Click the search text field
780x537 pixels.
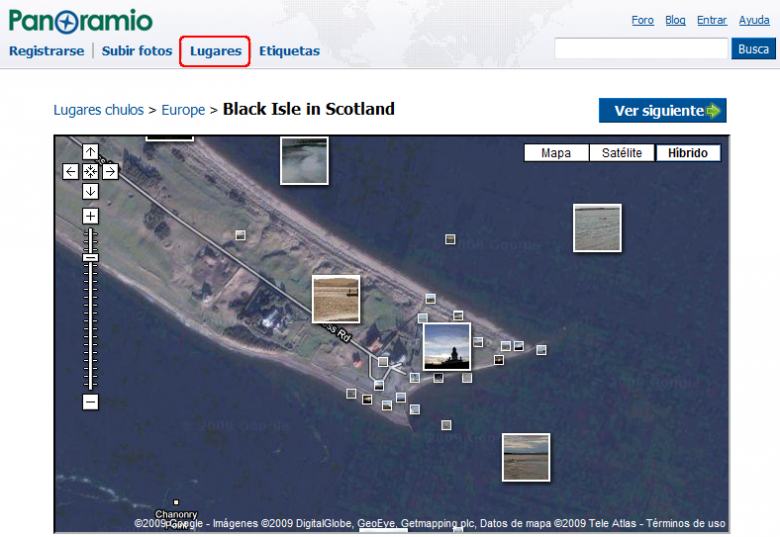pyautogui.click(x=641, y=49)
